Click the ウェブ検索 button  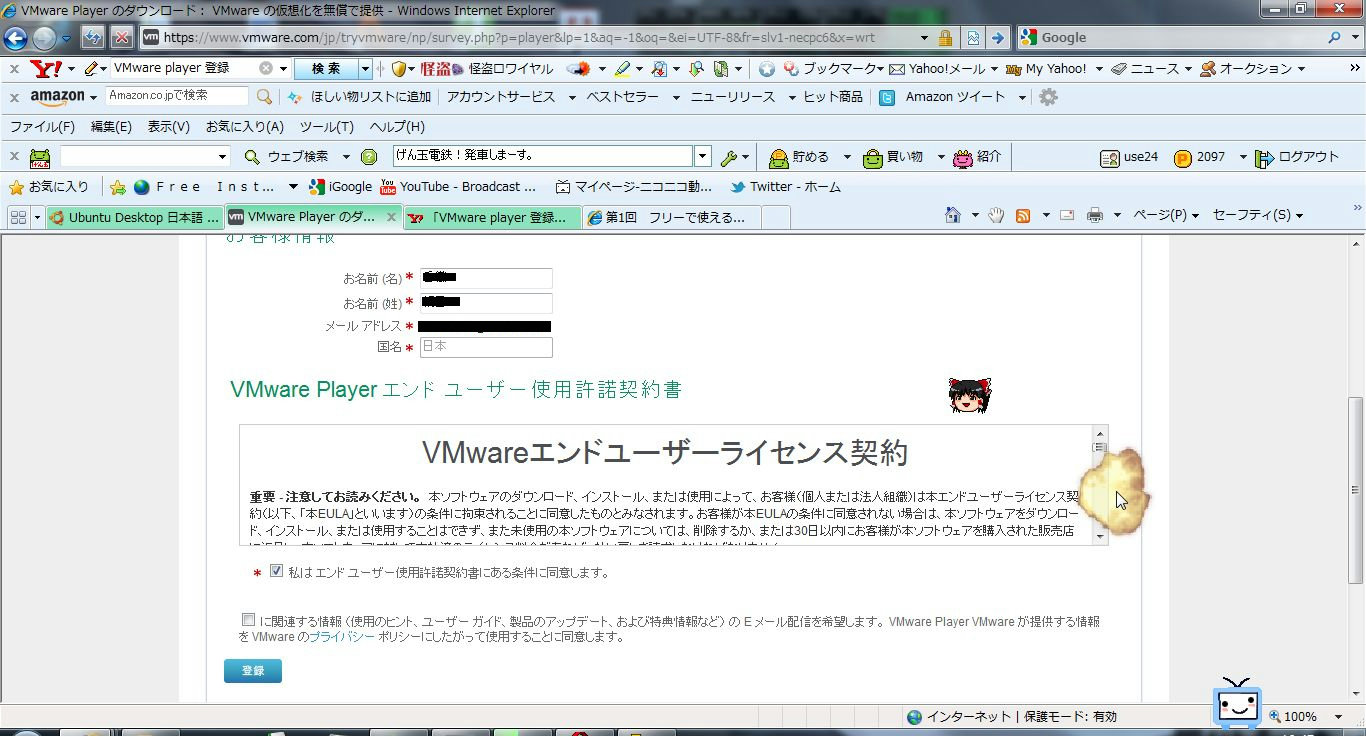[x=287, y=157]
